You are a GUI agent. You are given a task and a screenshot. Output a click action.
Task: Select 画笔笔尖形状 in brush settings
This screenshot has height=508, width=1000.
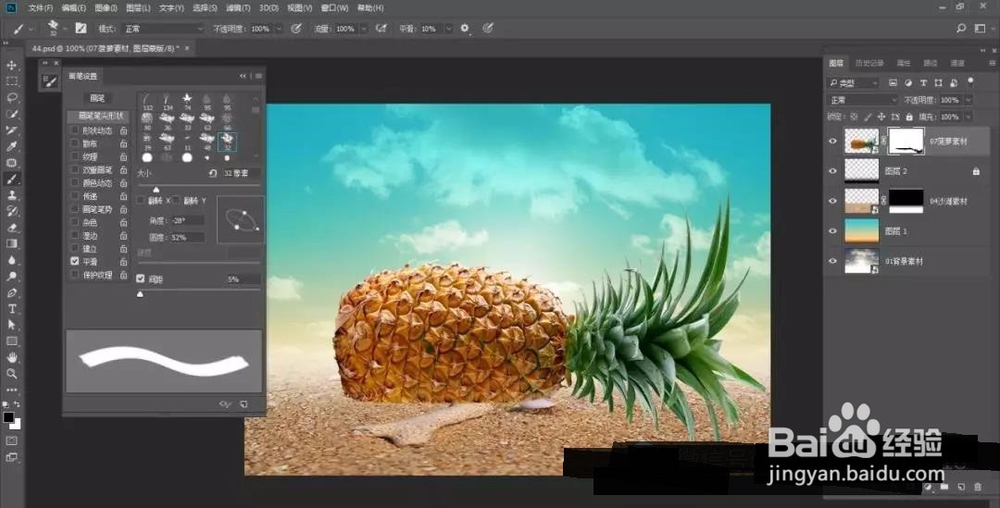click(x=98, y=117)
